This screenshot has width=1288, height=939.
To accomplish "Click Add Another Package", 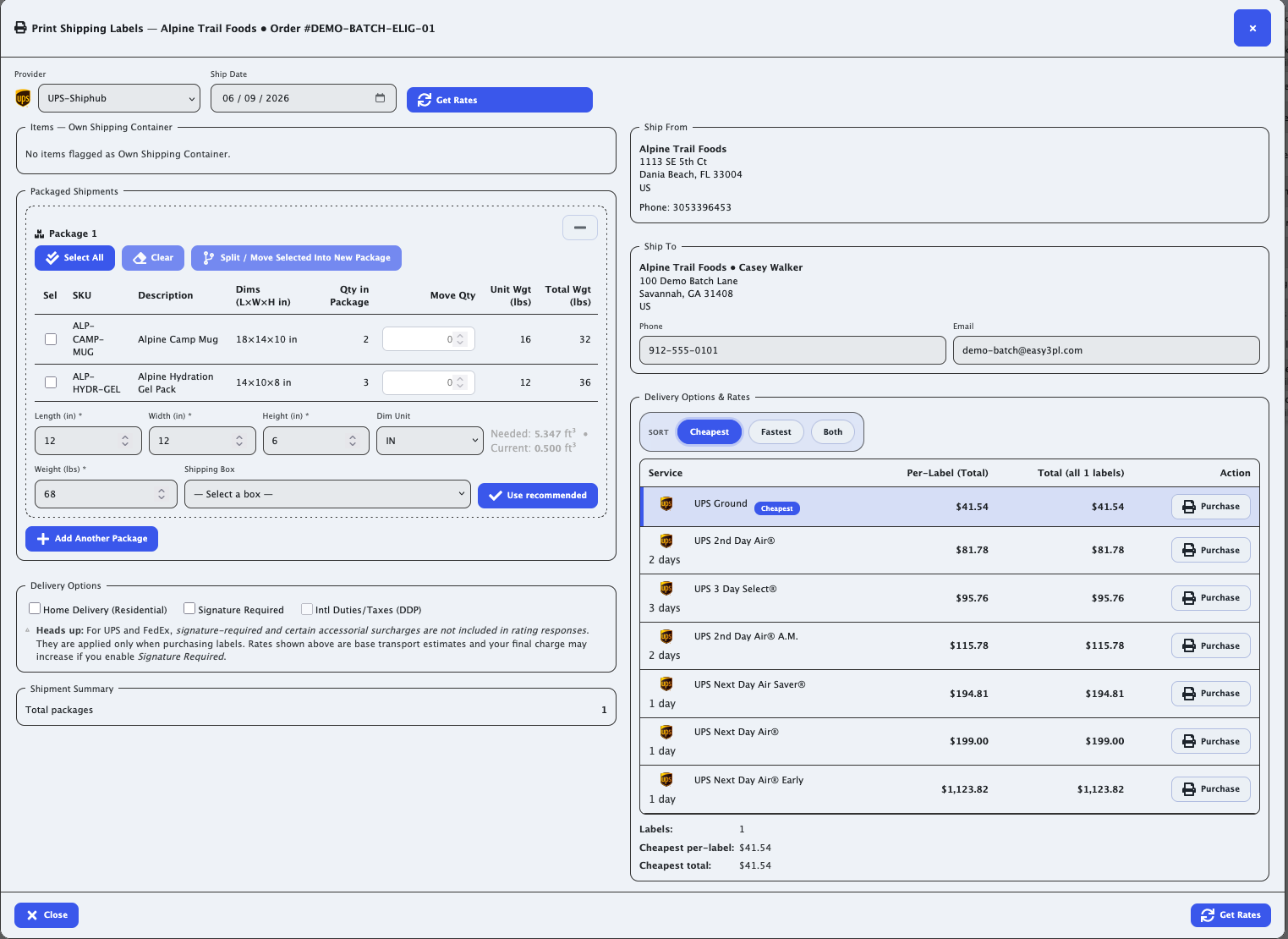I will coord(91,538).
